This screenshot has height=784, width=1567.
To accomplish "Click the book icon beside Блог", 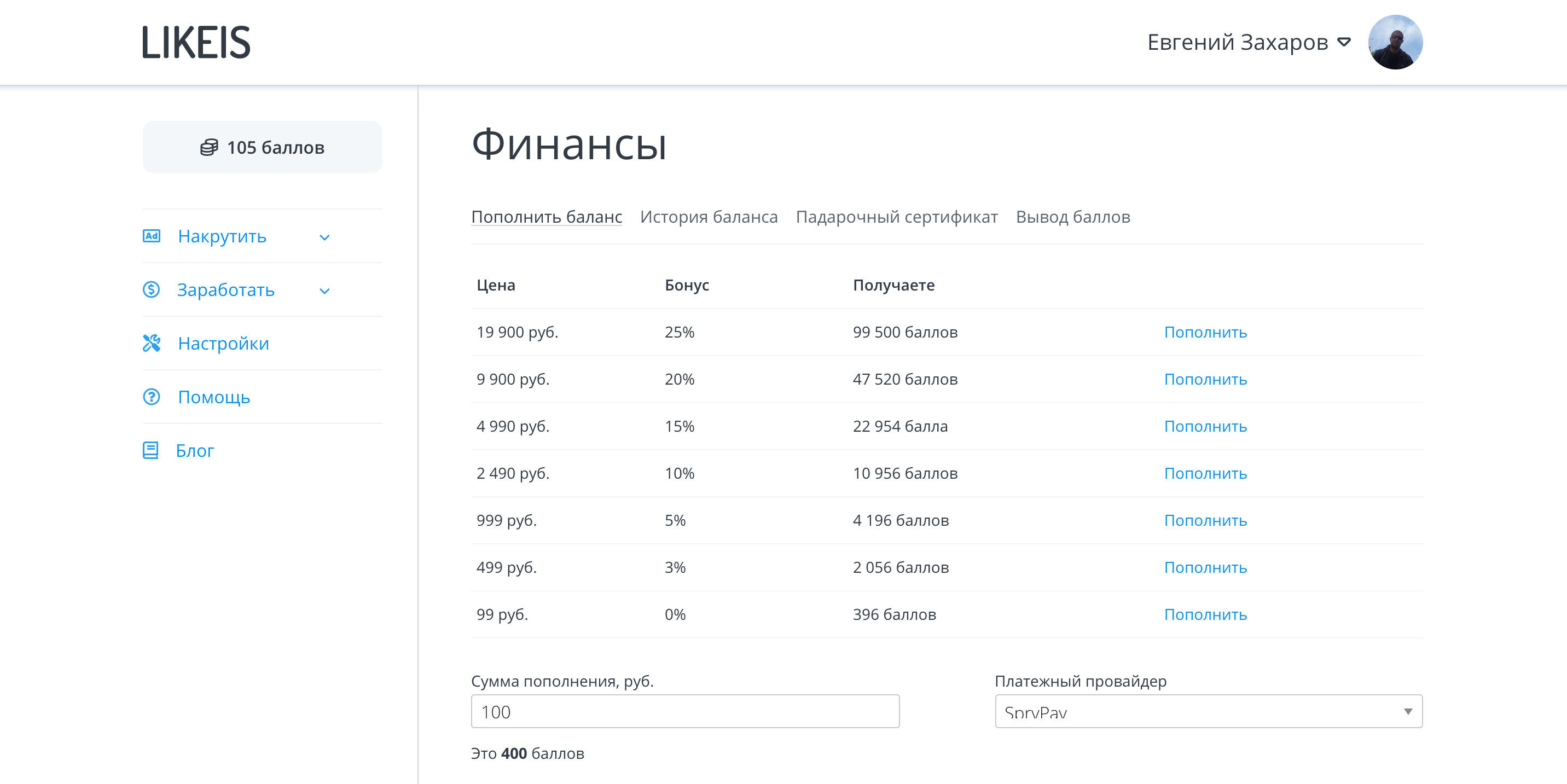I will click(150, 450).
